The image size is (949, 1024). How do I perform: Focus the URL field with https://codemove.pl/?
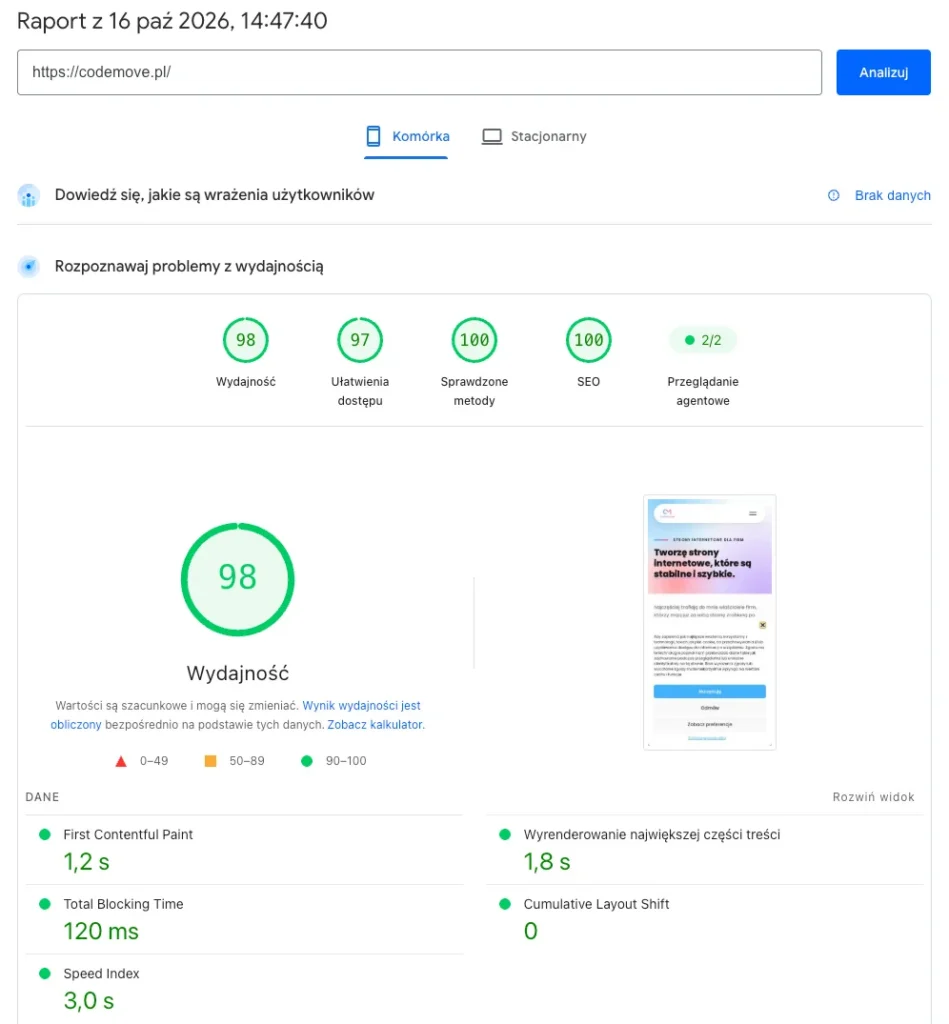point(419,72)
